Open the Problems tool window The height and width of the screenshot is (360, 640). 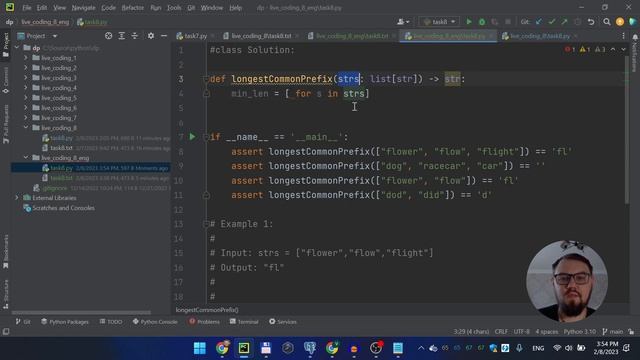pyautogui.click(x=204, y=322)
